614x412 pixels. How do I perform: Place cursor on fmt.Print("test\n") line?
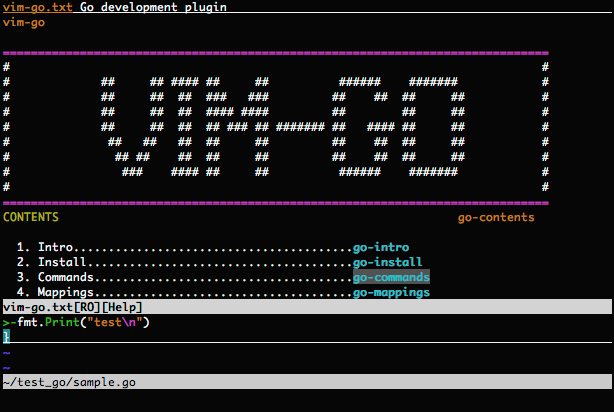(76, 322)
